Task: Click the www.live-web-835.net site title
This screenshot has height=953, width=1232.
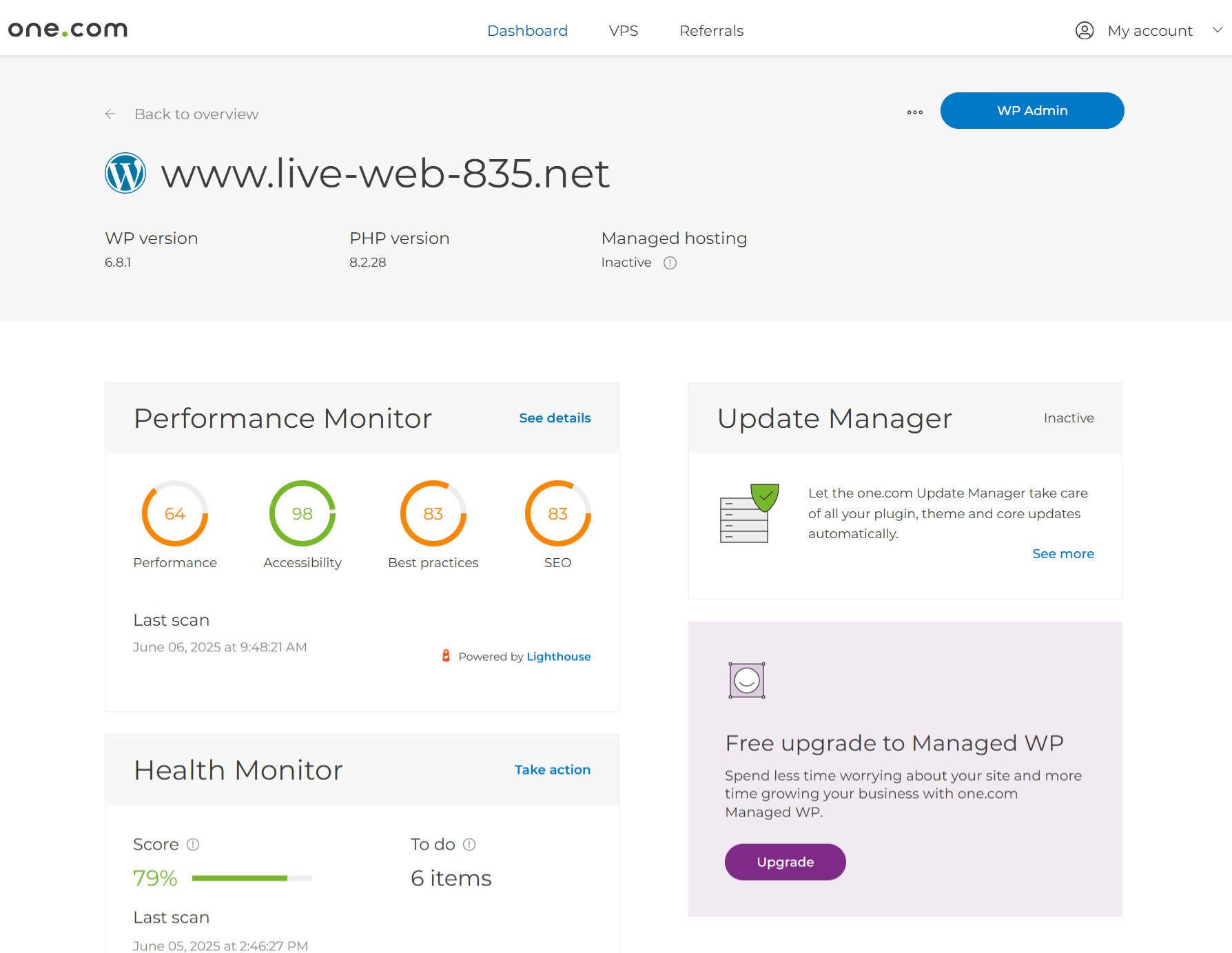Action: click(385, 173)
